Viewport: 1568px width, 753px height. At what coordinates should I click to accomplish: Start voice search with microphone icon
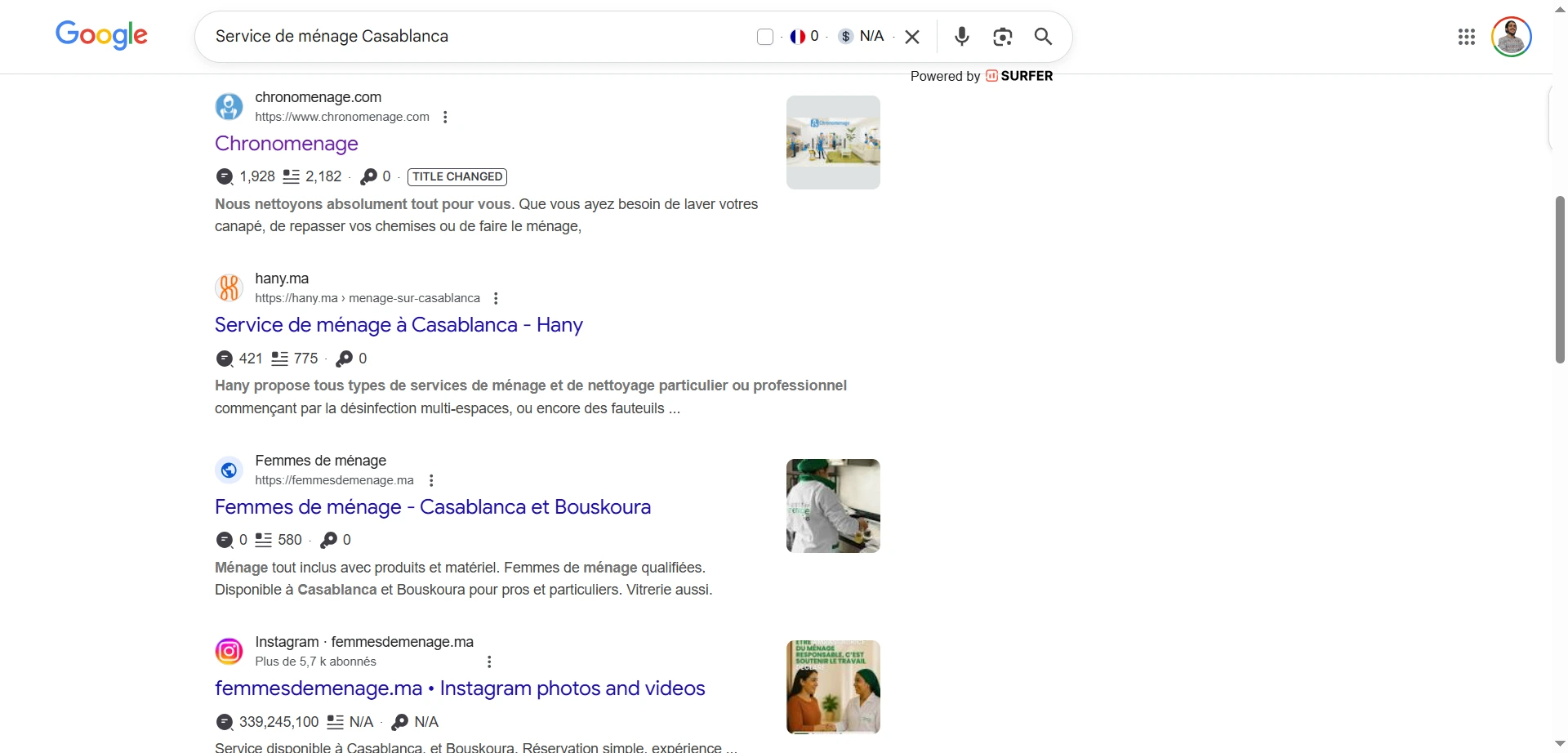[962, 37]
